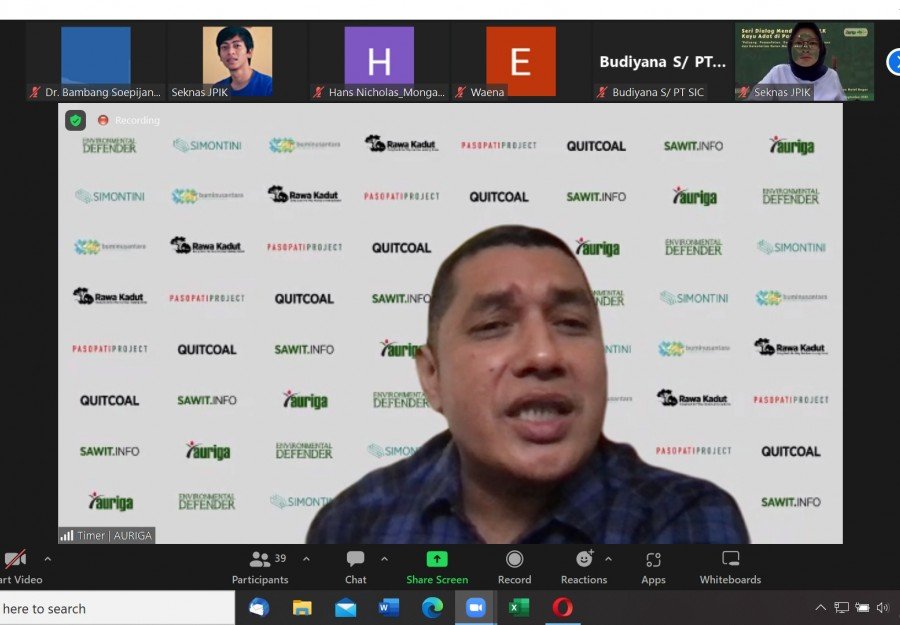Viewport: 900px width, 625px height.
Task: Go to next page of participant thumbnails
Action: pyautogui.click(x=894, y=62)
